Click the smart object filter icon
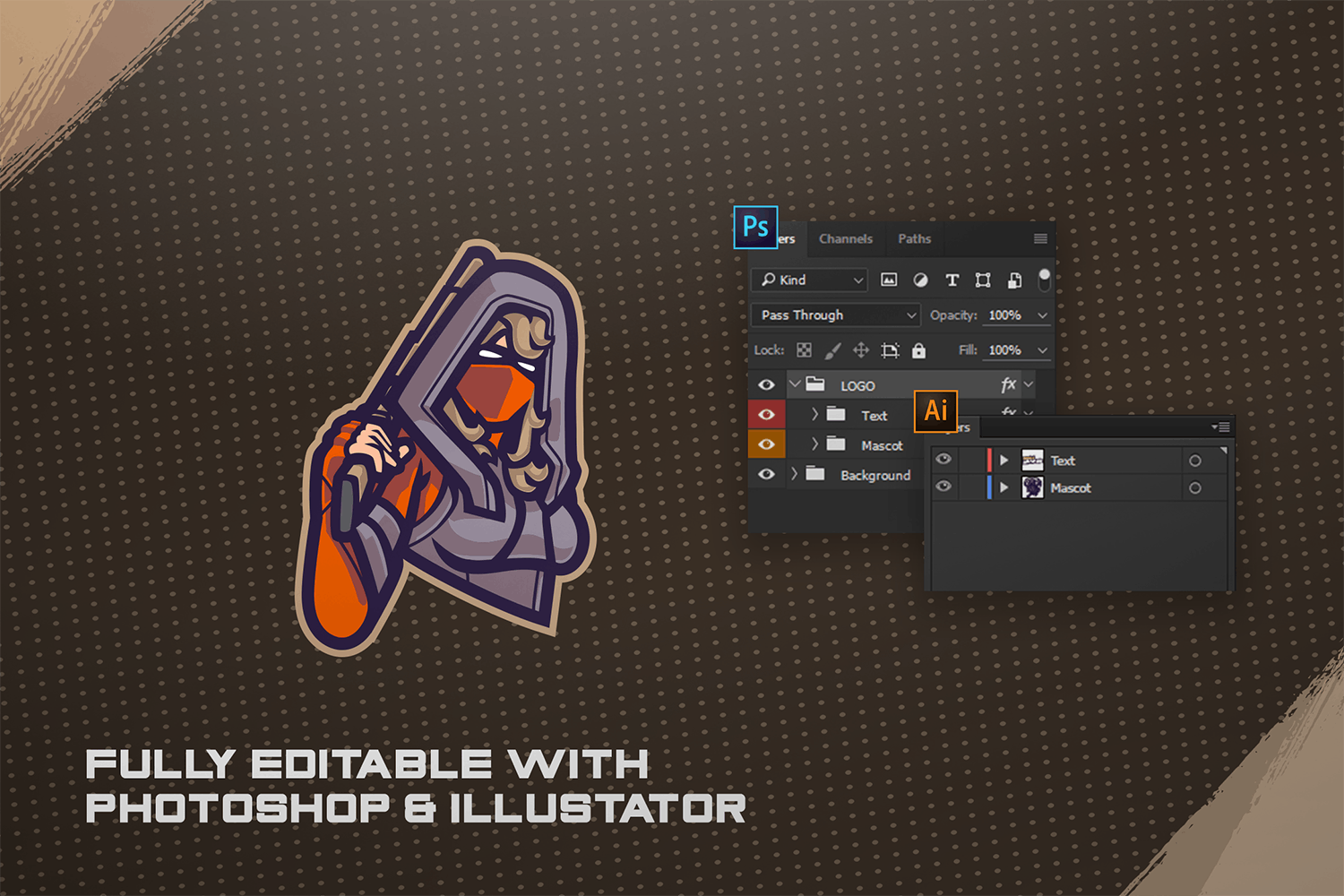This screenshot has width=1344, height=896. [1014, 280]
